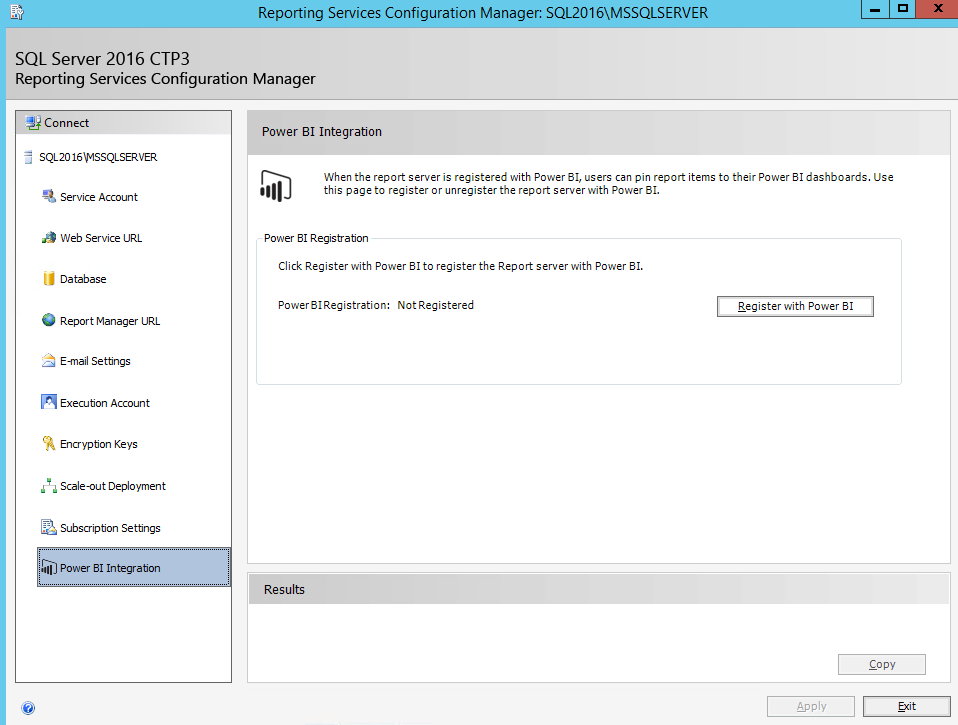Viewport: 958px width, 725px height.
Task: Click the Web Service URL globe icon
Action: 48,238
